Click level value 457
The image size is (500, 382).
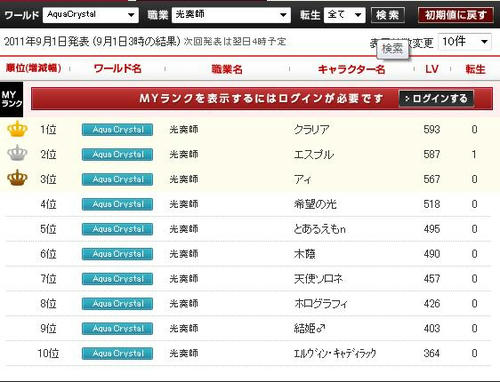pos(432,279)
